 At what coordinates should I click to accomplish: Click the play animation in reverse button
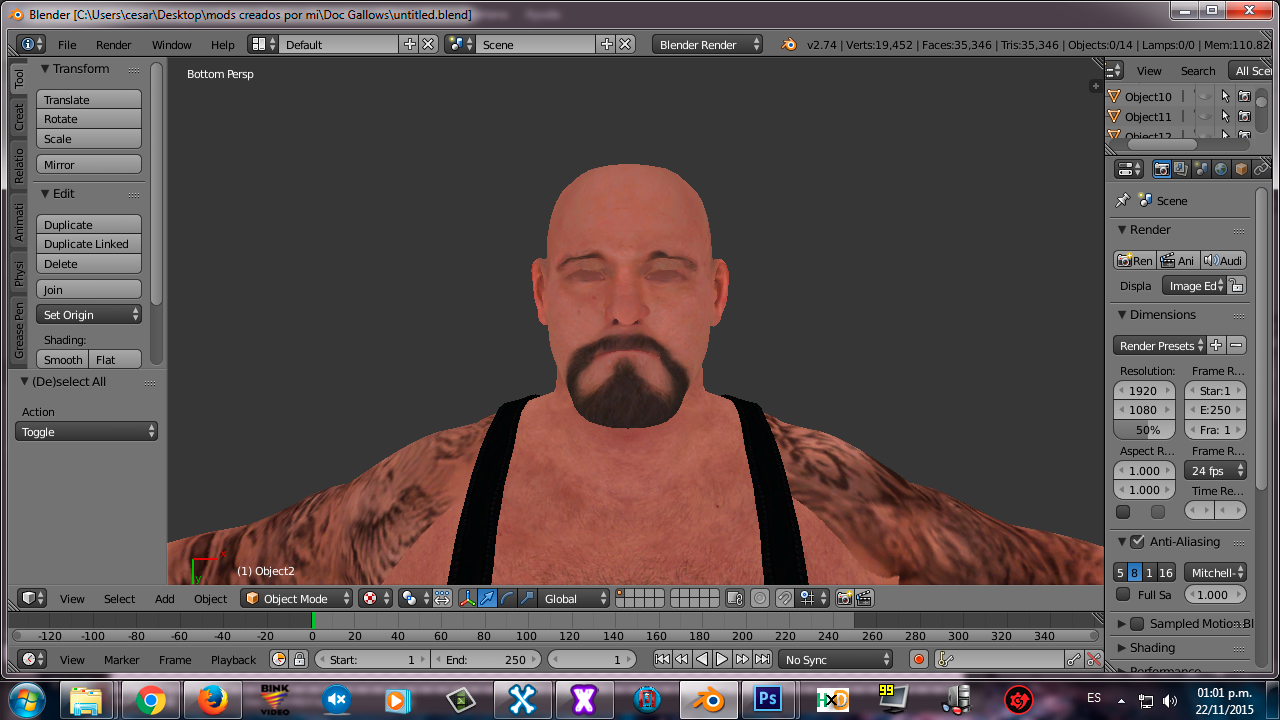702,659
